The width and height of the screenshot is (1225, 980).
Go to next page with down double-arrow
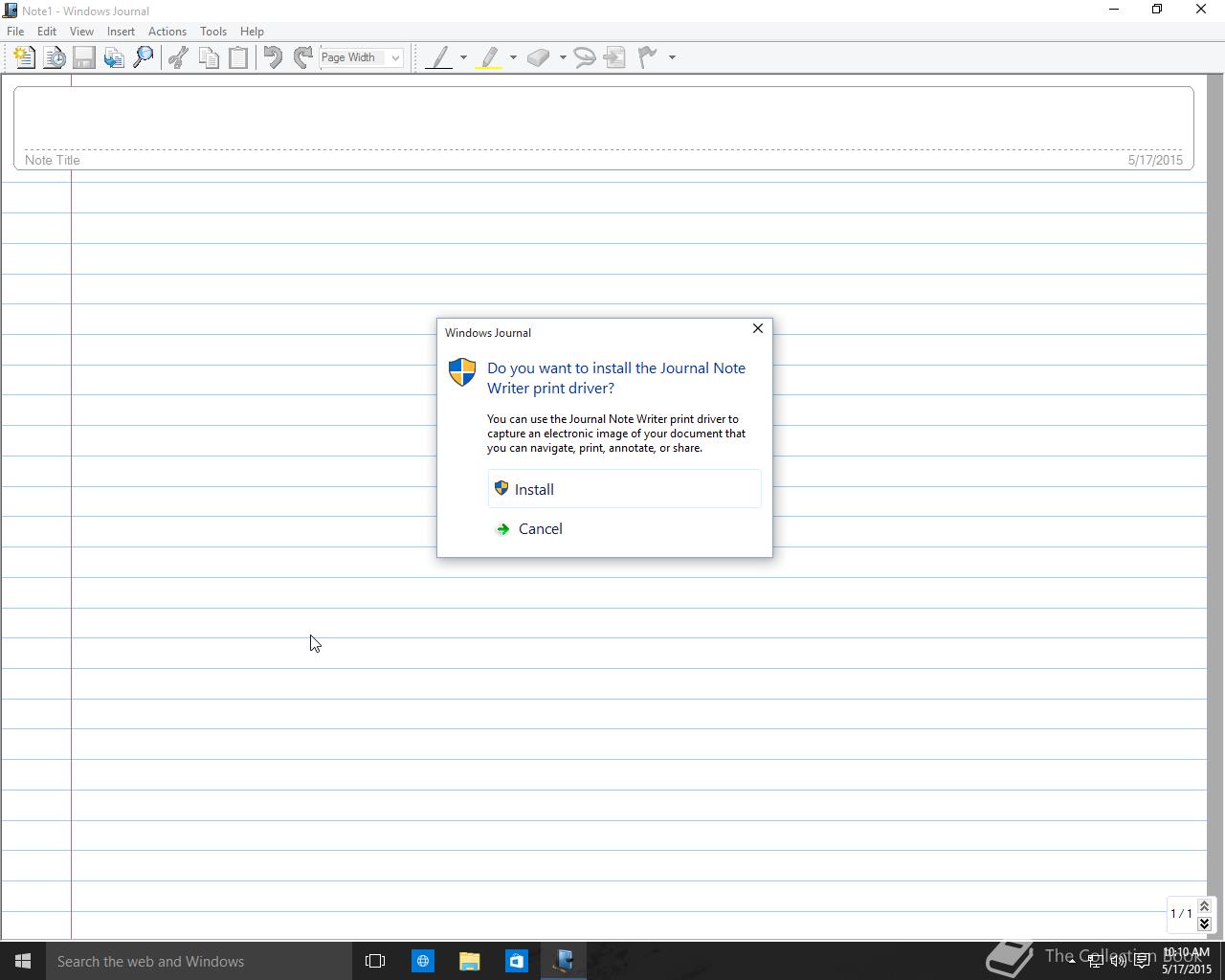tap(1204, 924)
